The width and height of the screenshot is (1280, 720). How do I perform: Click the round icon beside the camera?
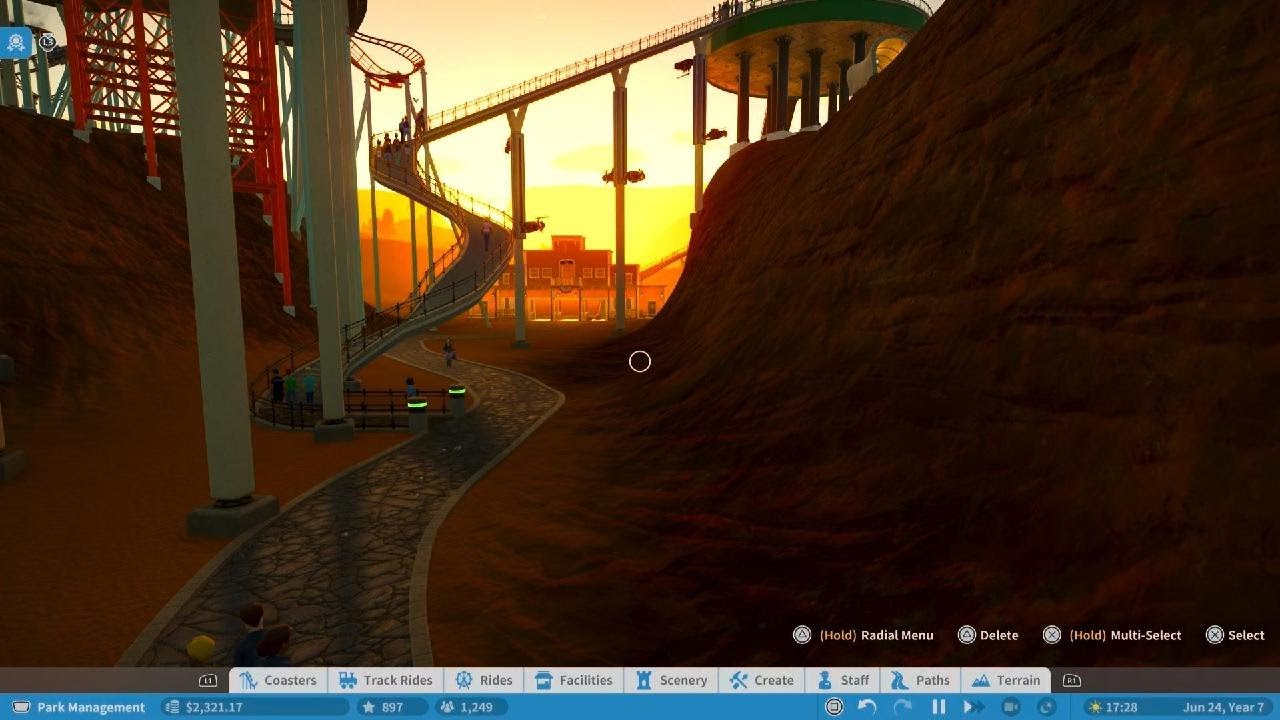[1047, 707]
